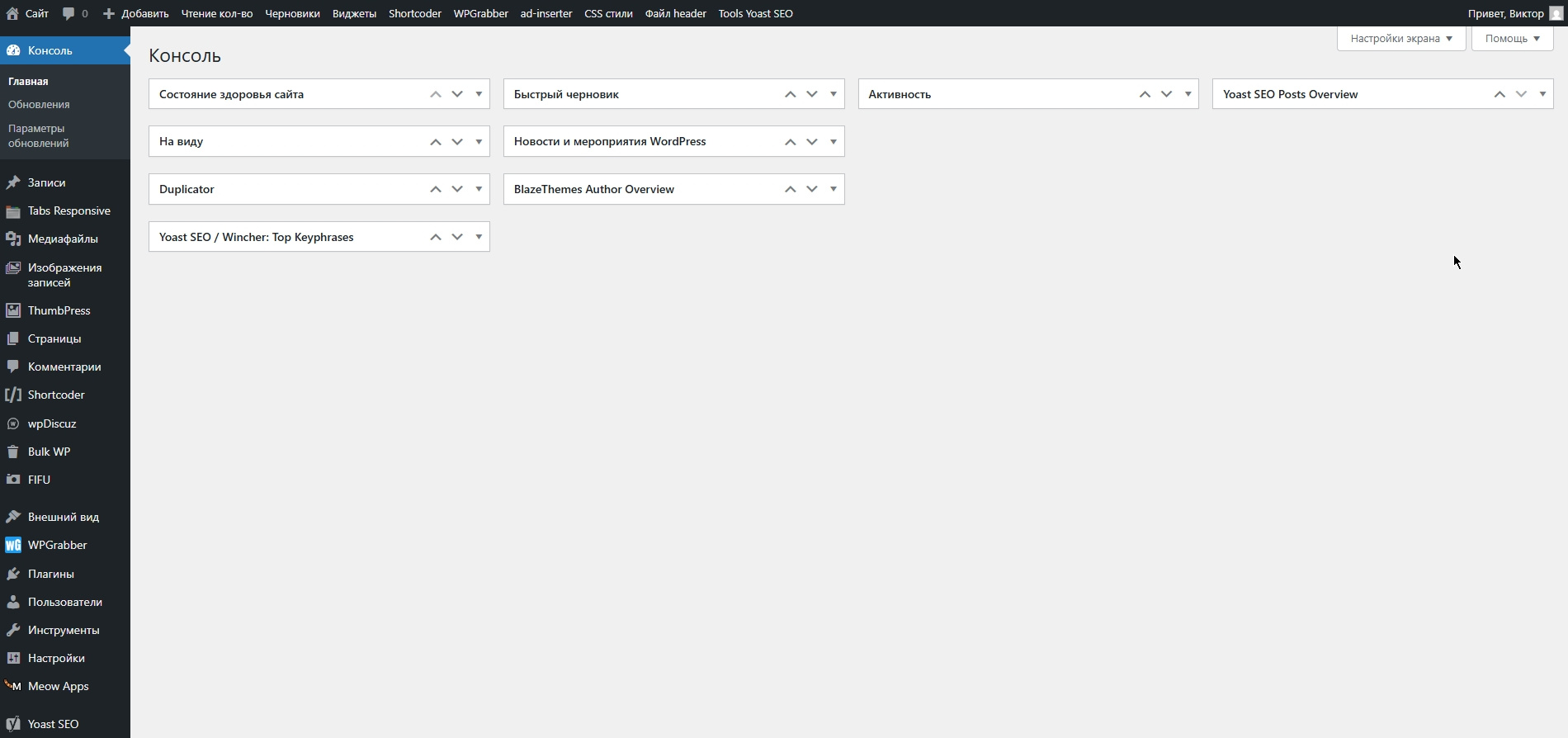
Task: Open Черновики in admin bar
Action: point(292,13)
